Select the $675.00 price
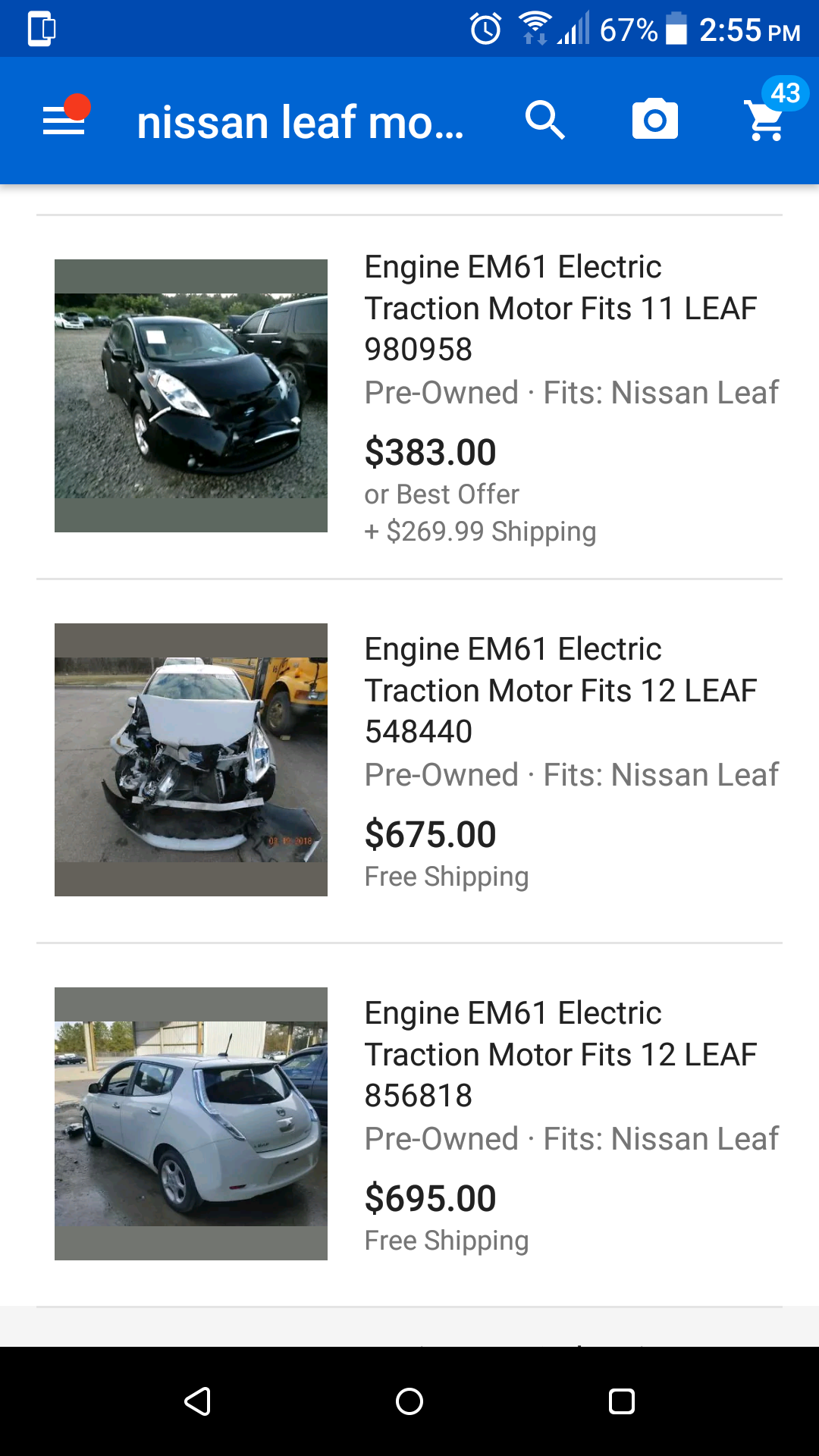 click(x=430, y=835)
